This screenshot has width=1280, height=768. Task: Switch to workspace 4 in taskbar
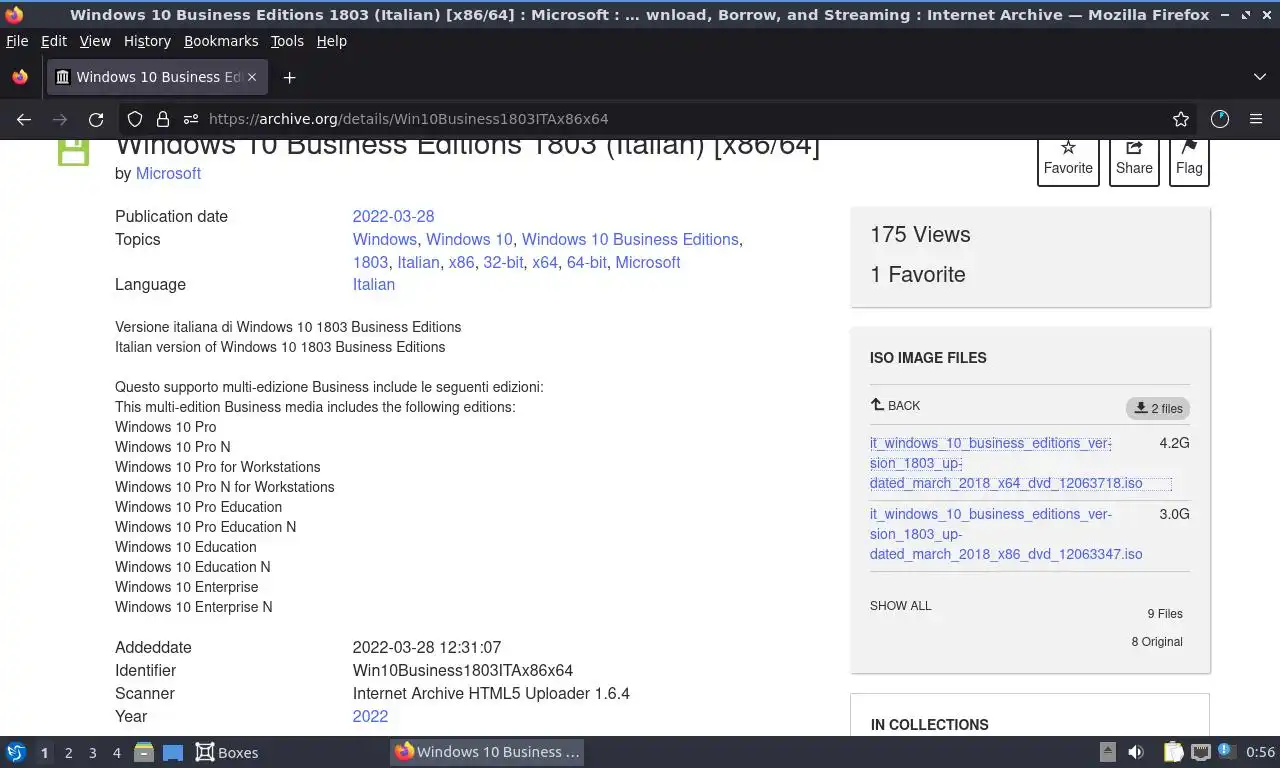(x=116, y=752)
